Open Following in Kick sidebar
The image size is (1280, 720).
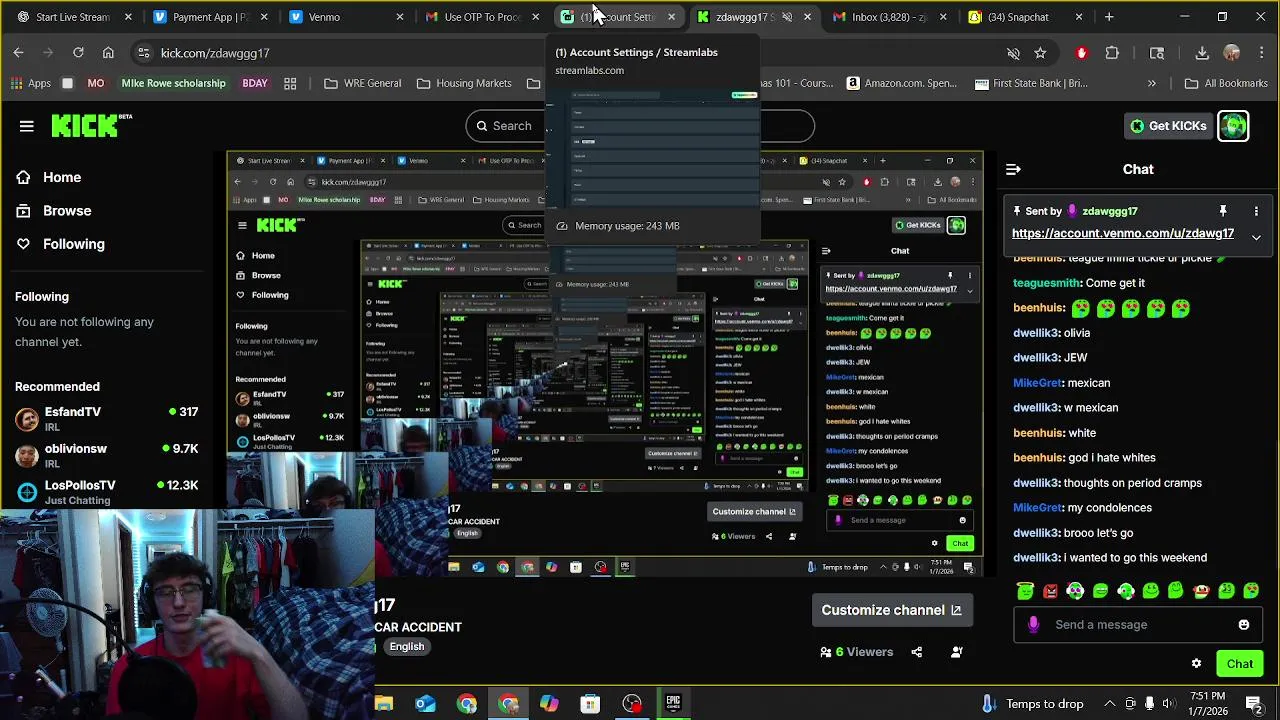[60, 244]
